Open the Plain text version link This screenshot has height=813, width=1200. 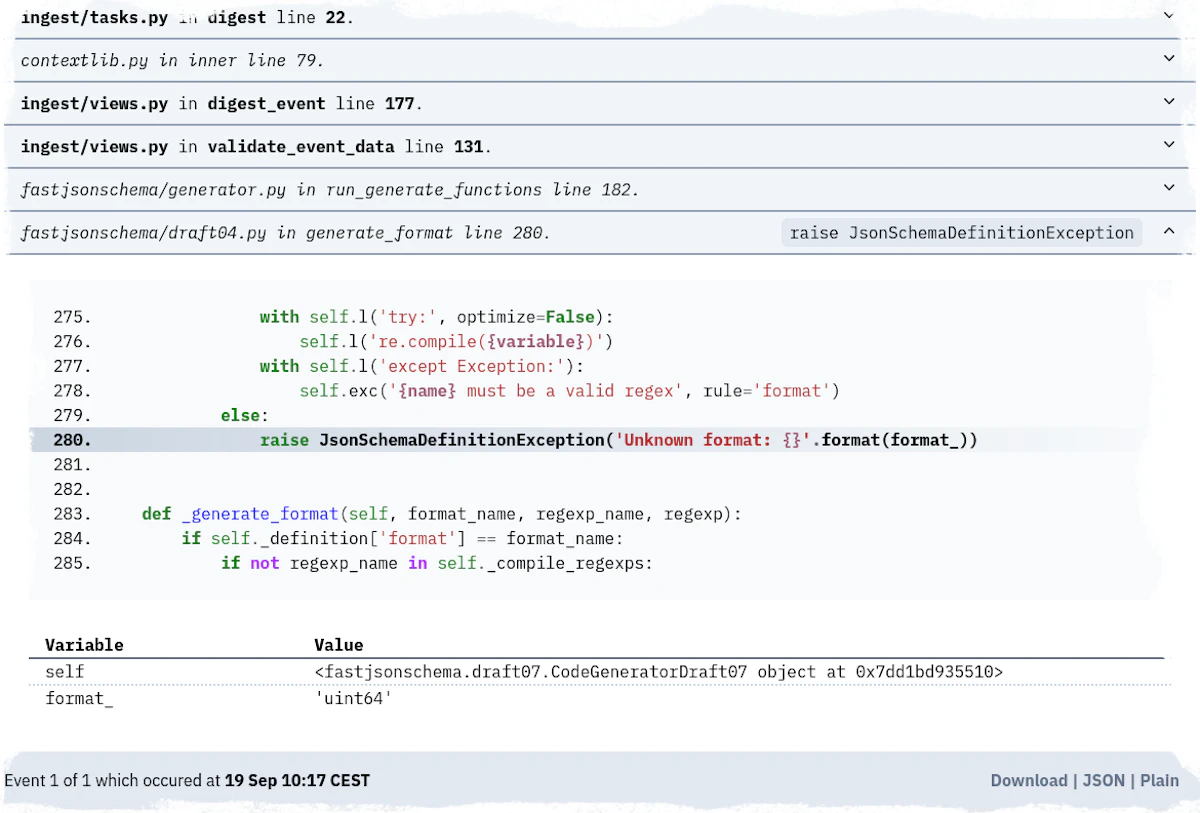click(1159, 780)
